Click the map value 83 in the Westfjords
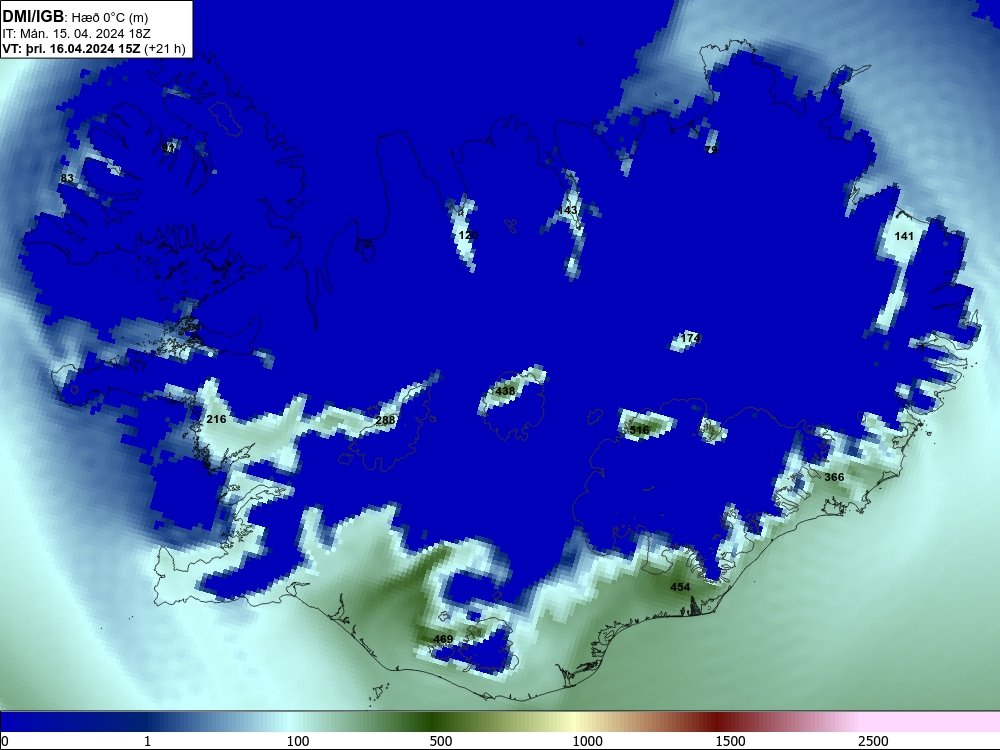The image size is (1000, 750). click(67, 178)
